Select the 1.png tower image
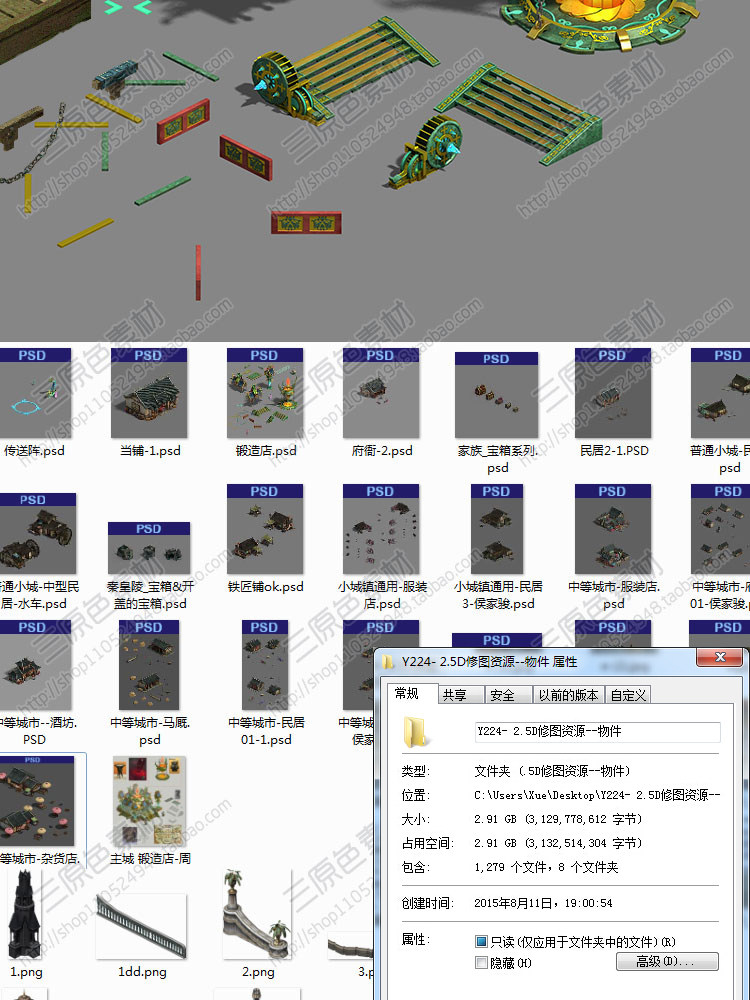The height and width of the screenshot is (1000, 750). pos(24,914)
